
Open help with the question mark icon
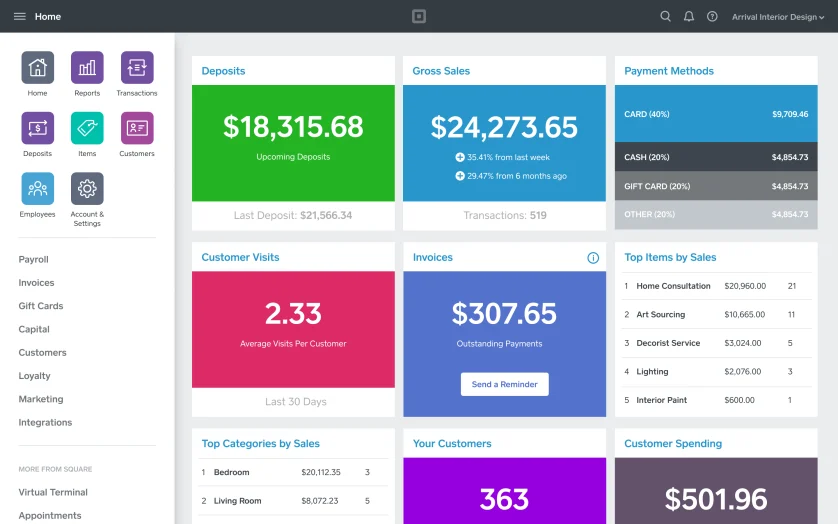pyautogui.click(x=712, y=17)
